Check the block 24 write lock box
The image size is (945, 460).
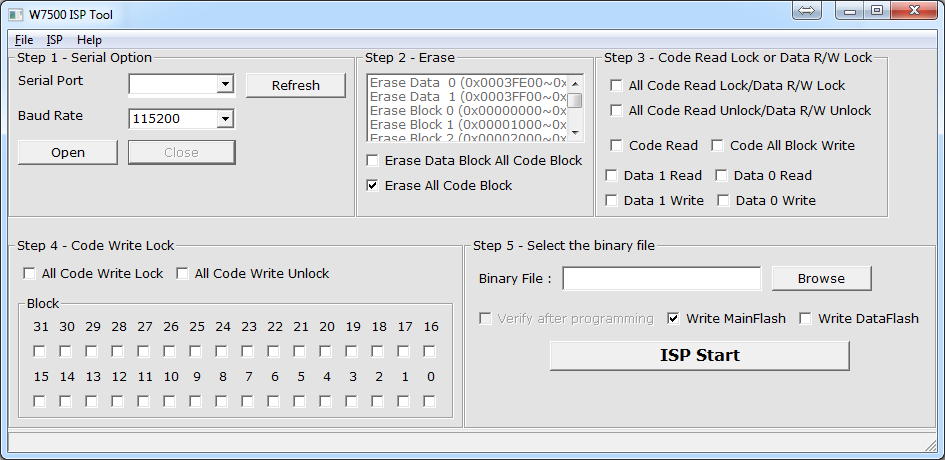(221, 351)
